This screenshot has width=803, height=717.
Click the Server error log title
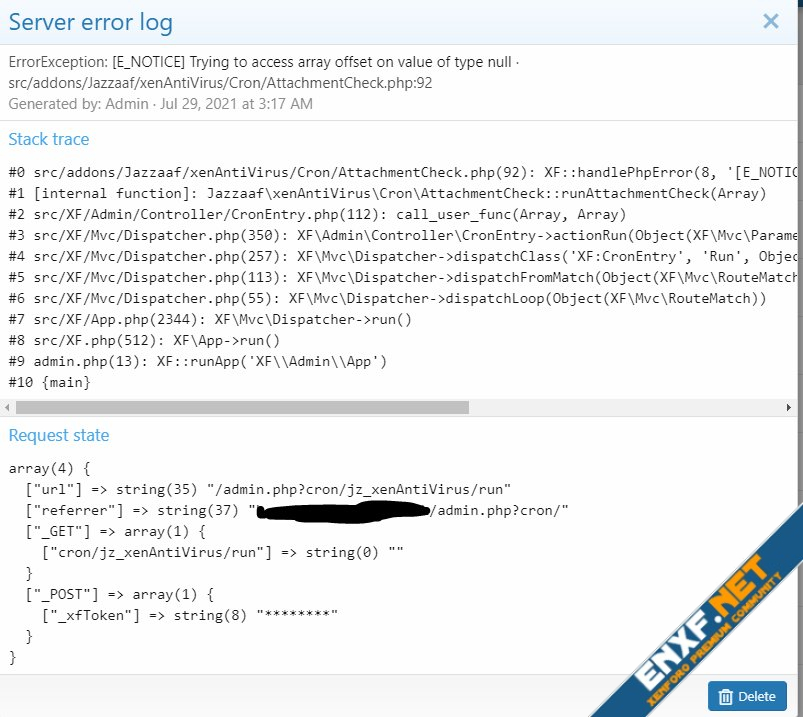90,22
